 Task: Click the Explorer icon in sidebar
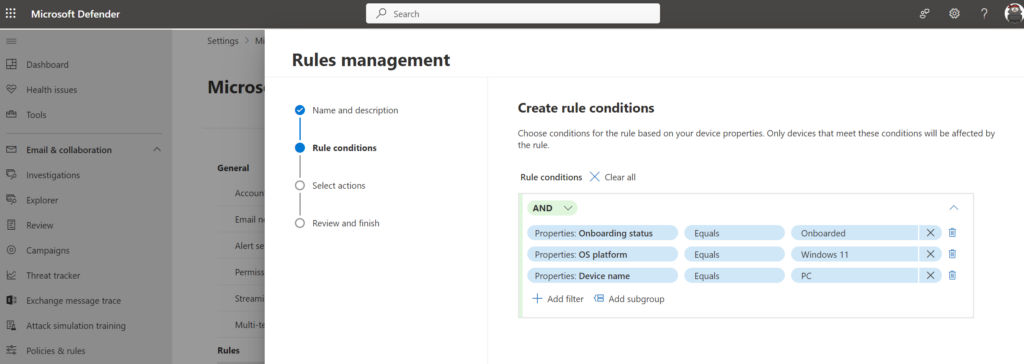(11, 200)
